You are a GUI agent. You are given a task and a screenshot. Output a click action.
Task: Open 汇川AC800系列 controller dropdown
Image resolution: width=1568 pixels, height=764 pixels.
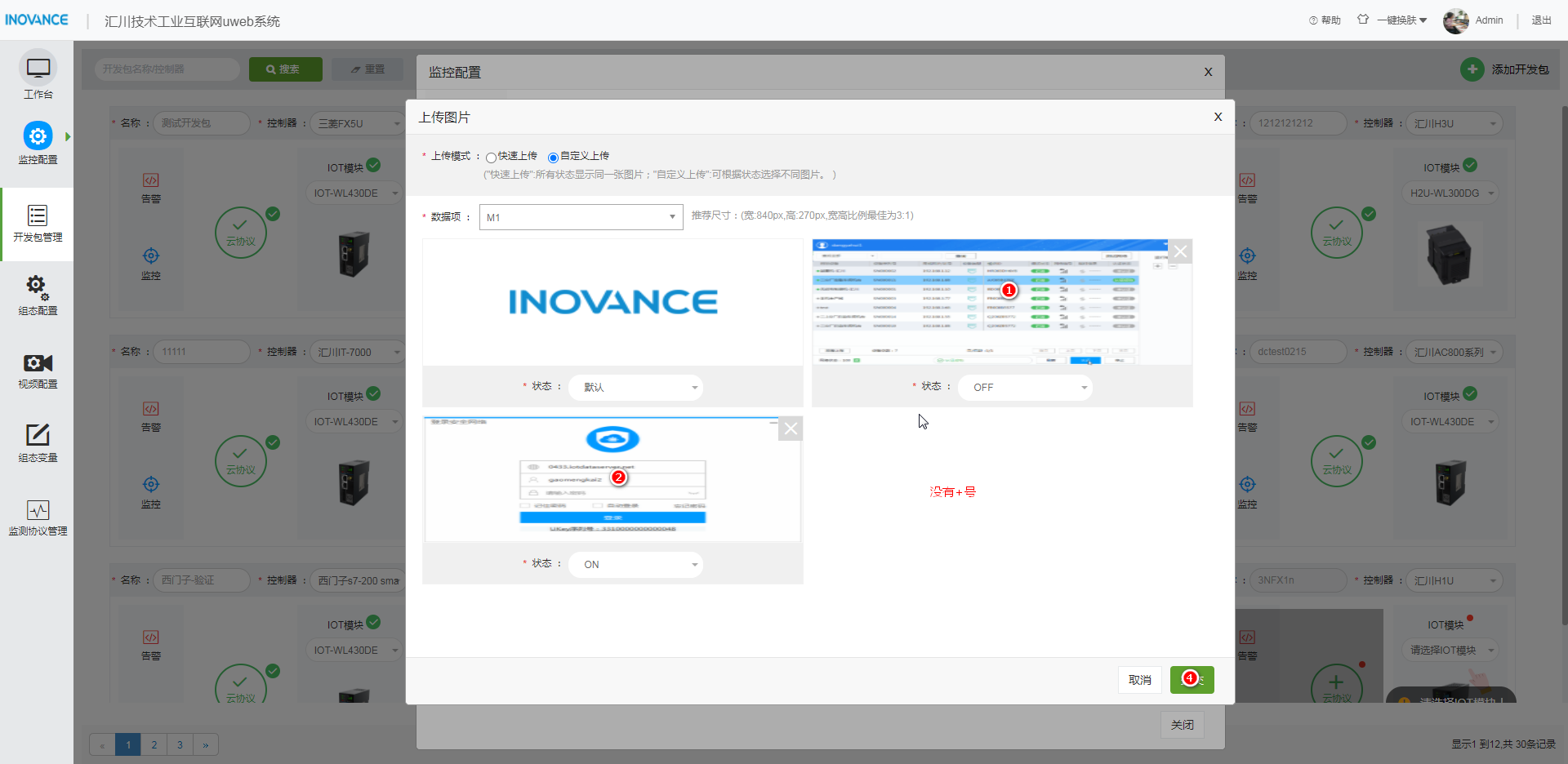(1455, 352)
